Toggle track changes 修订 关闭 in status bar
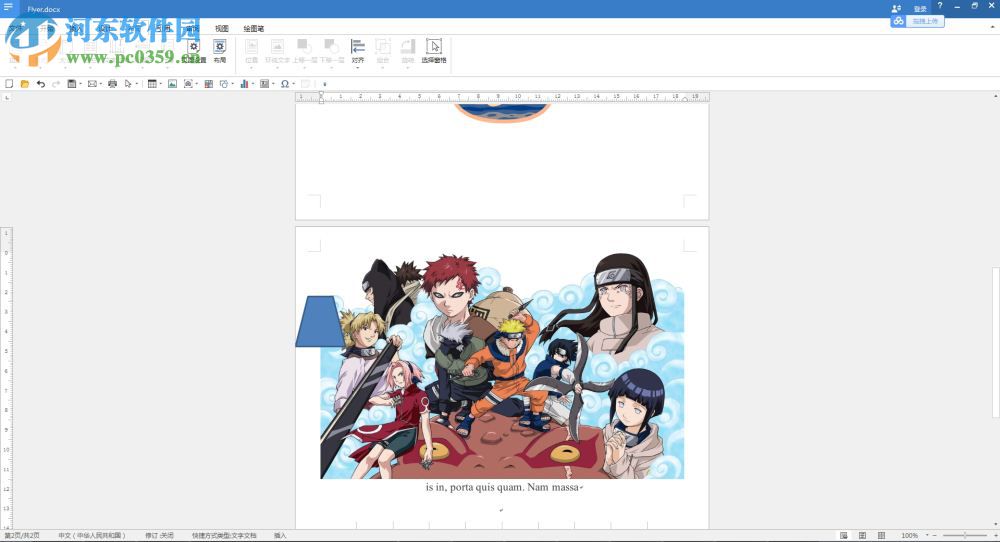Screen dimensions: 1000x542 point(159,536)
